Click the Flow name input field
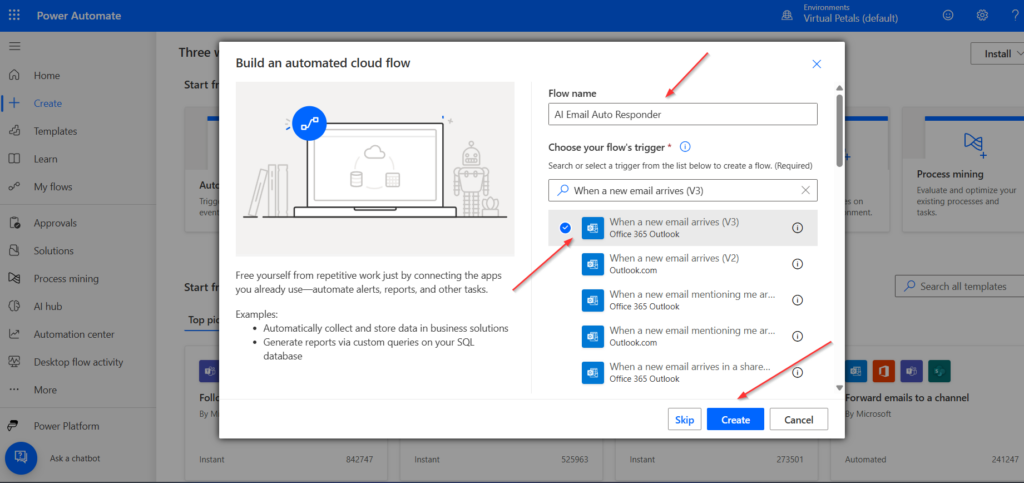The image size is (1024, 483). click(682, 114)
